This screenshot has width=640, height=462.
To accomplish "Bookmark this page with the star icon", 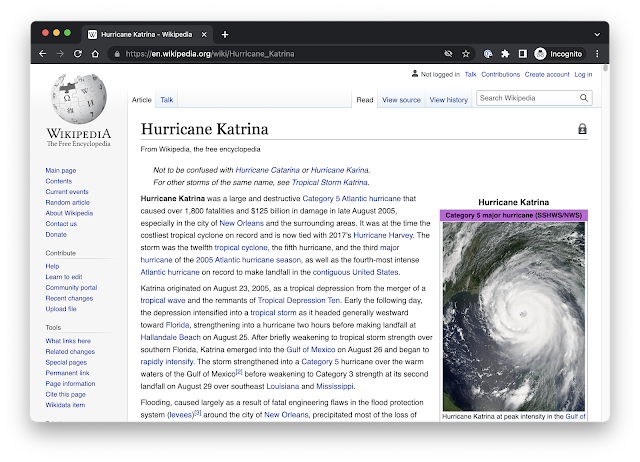I will [466, 54].
